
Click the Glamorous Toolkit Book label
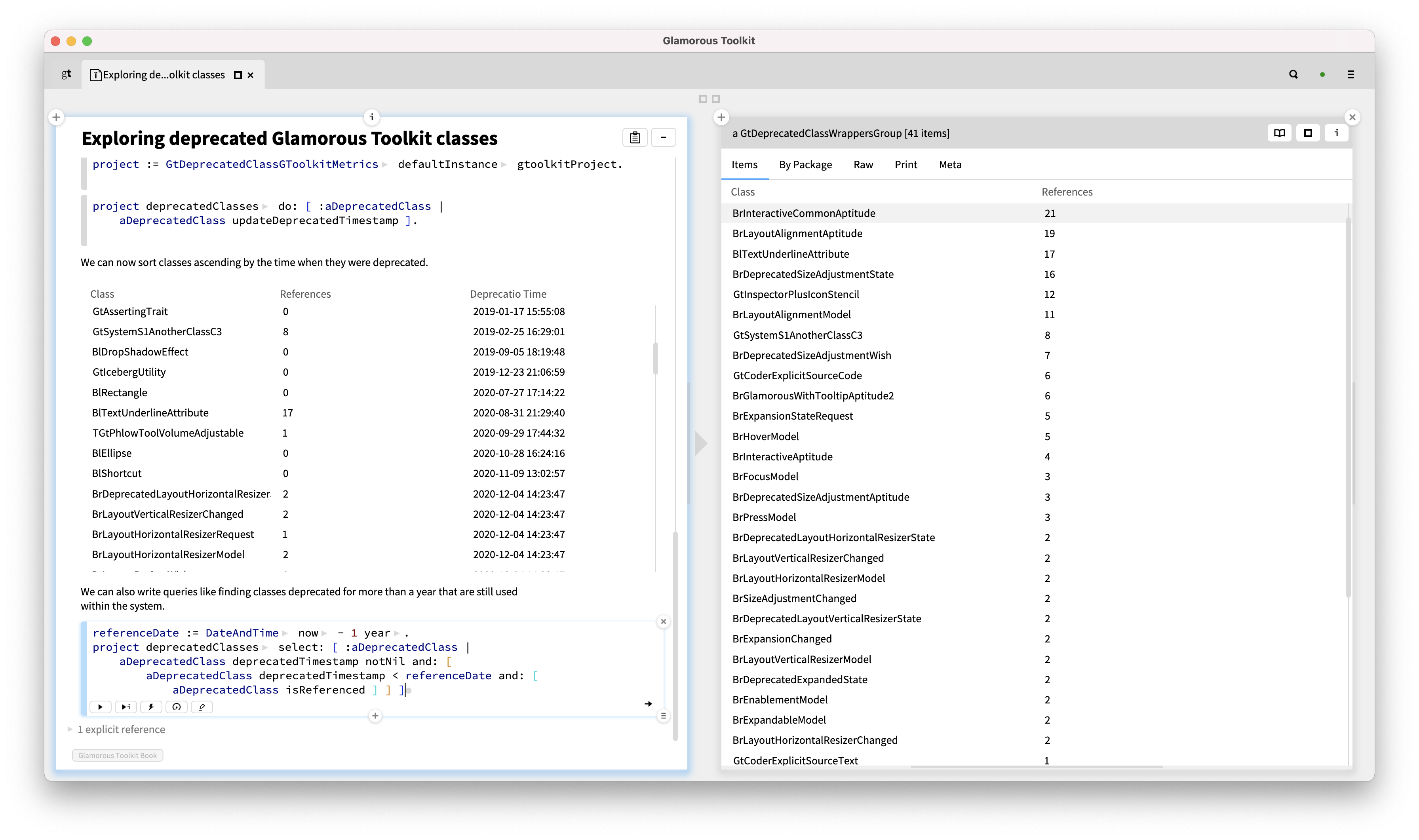click(117, 755)
